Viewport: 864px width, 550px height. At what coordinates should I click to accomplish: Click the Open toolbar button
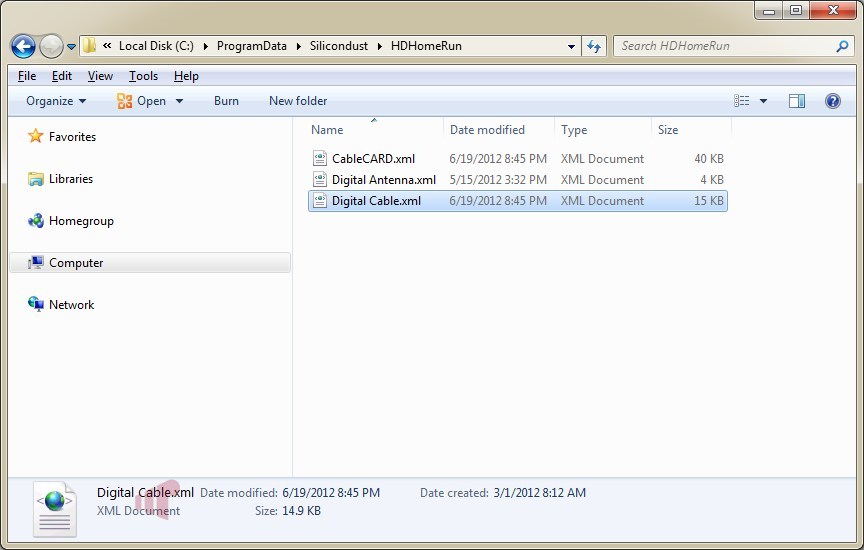coord(141,101)
